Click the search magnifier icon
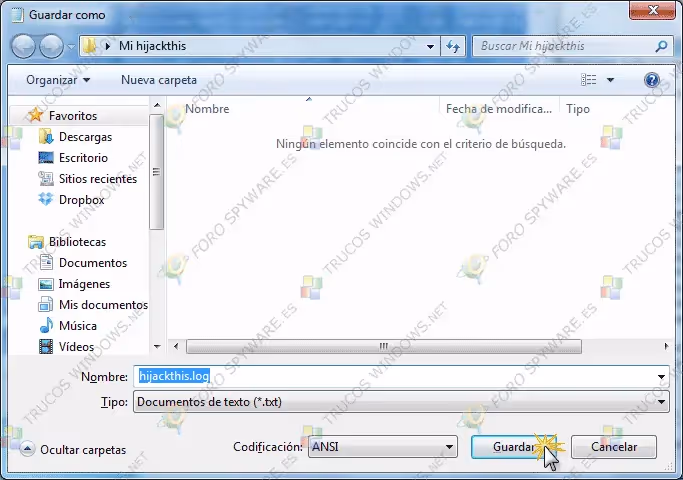The height and width of the screenshot is (480, 683). [661, 46]
